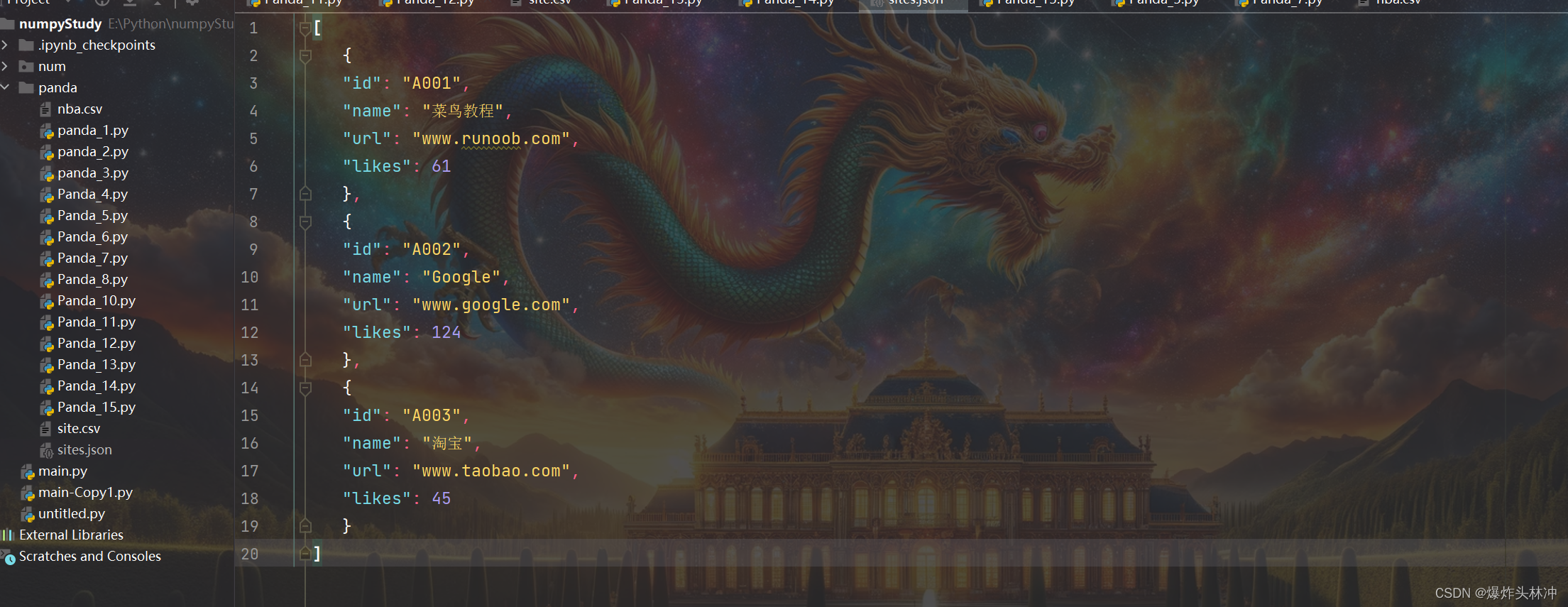Expand the .ipynb_checkpoints folder chevron

tap(6, 45)
